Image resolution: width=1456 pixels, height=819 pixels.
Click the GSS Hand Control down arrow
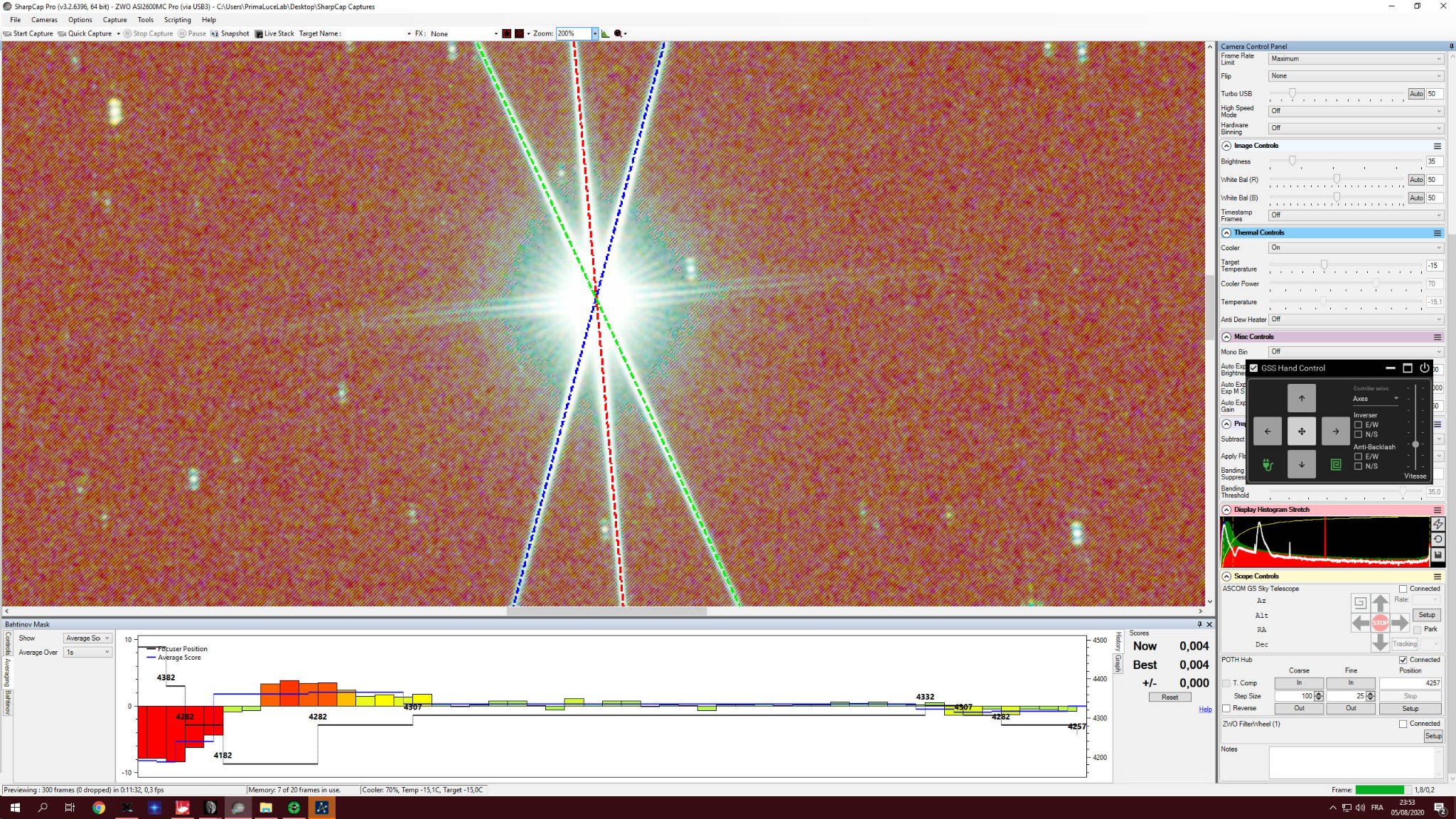pos(1301,464)
